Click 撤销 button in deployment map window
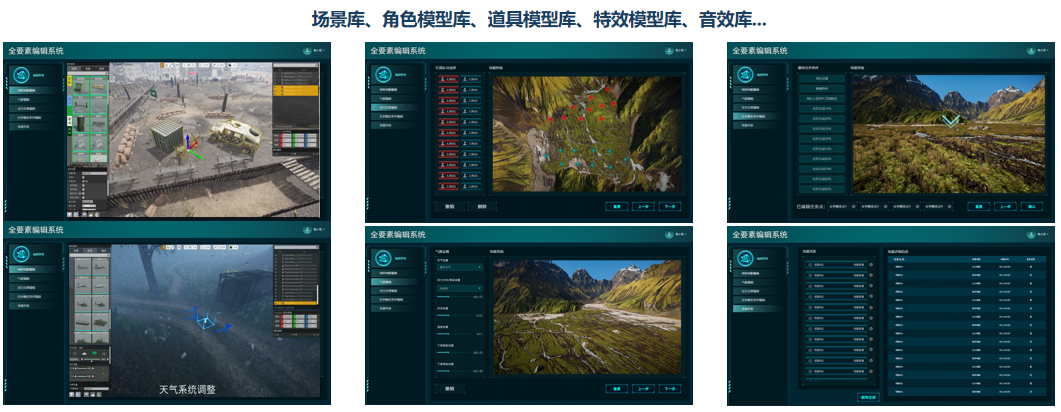Screen dimensions: 1061x412 pyautogui.click(x=449, y=206)
